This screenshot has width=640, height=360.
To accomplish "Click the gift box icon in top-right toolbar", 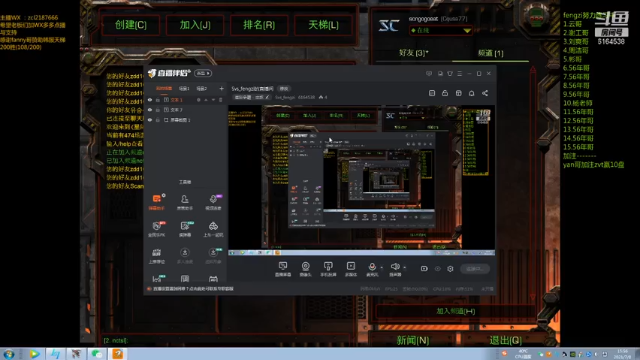I will point(459,93).
